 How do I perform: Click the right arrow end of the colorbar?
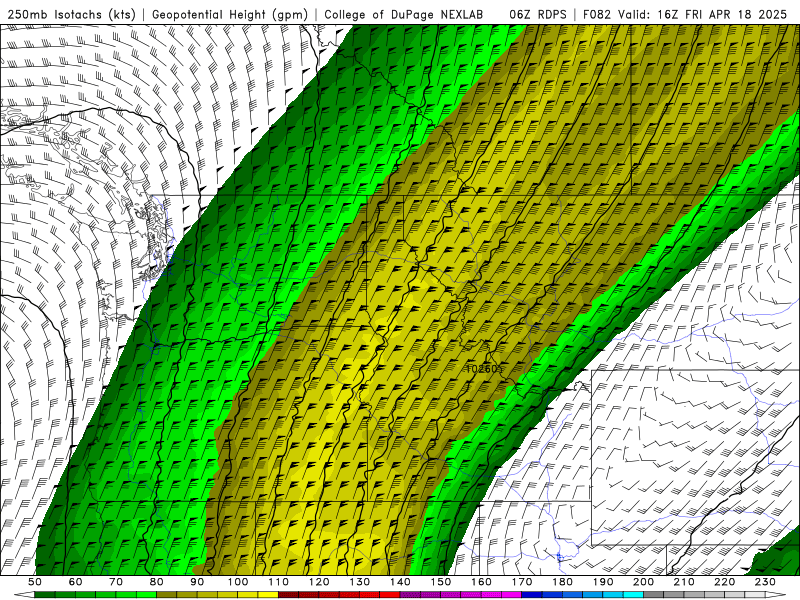[x=776, y=595]
